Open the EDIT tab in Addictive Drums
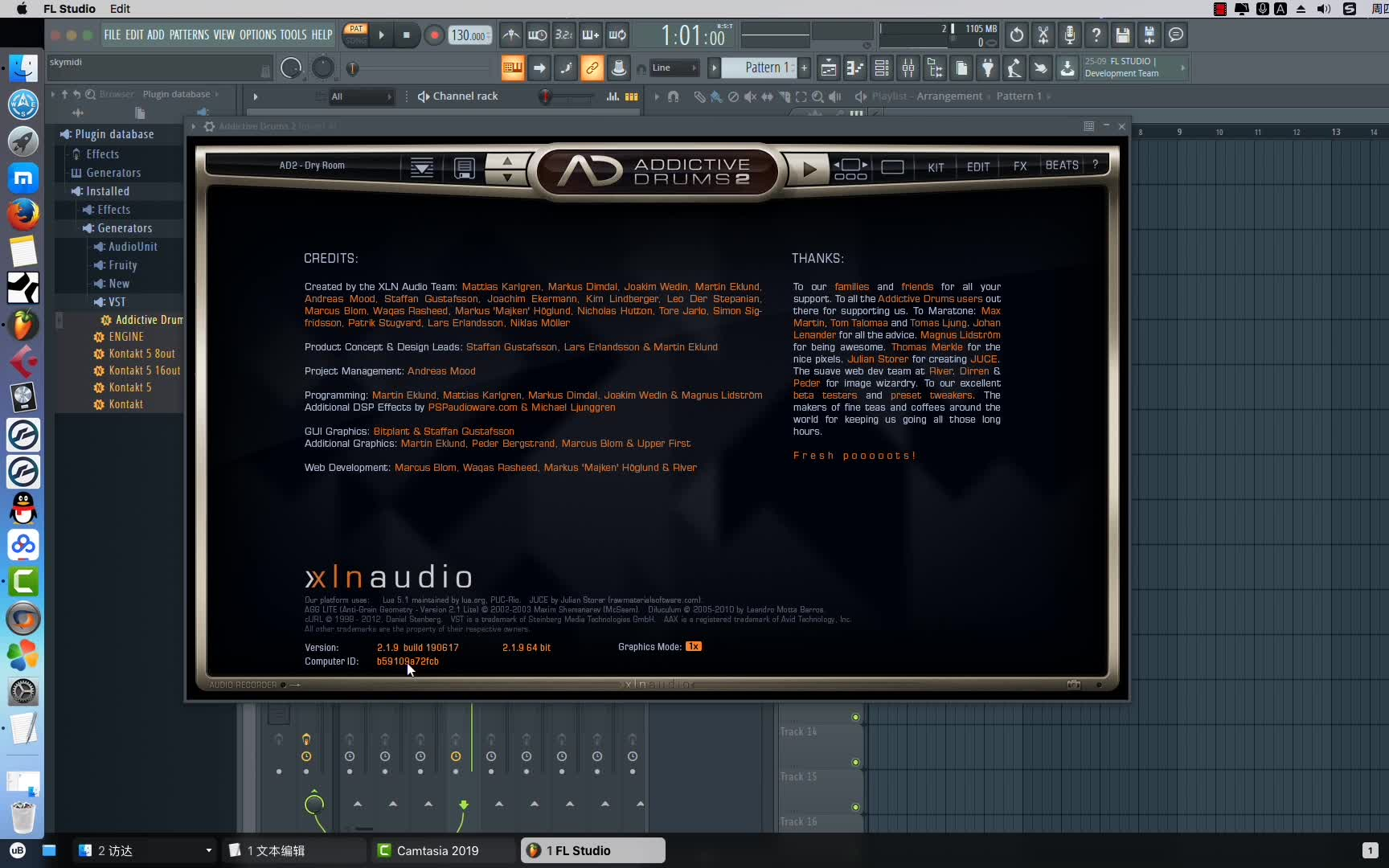This screenshot has height=868, width=1389. (978, 167)
